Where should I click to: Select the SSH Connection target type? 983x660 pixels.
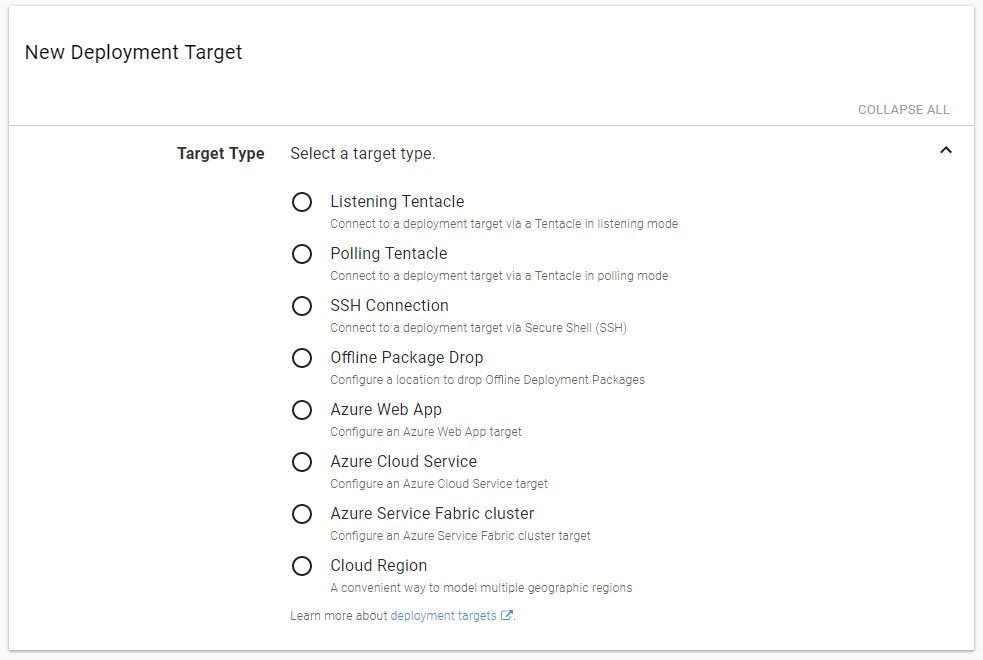(302, 306)
